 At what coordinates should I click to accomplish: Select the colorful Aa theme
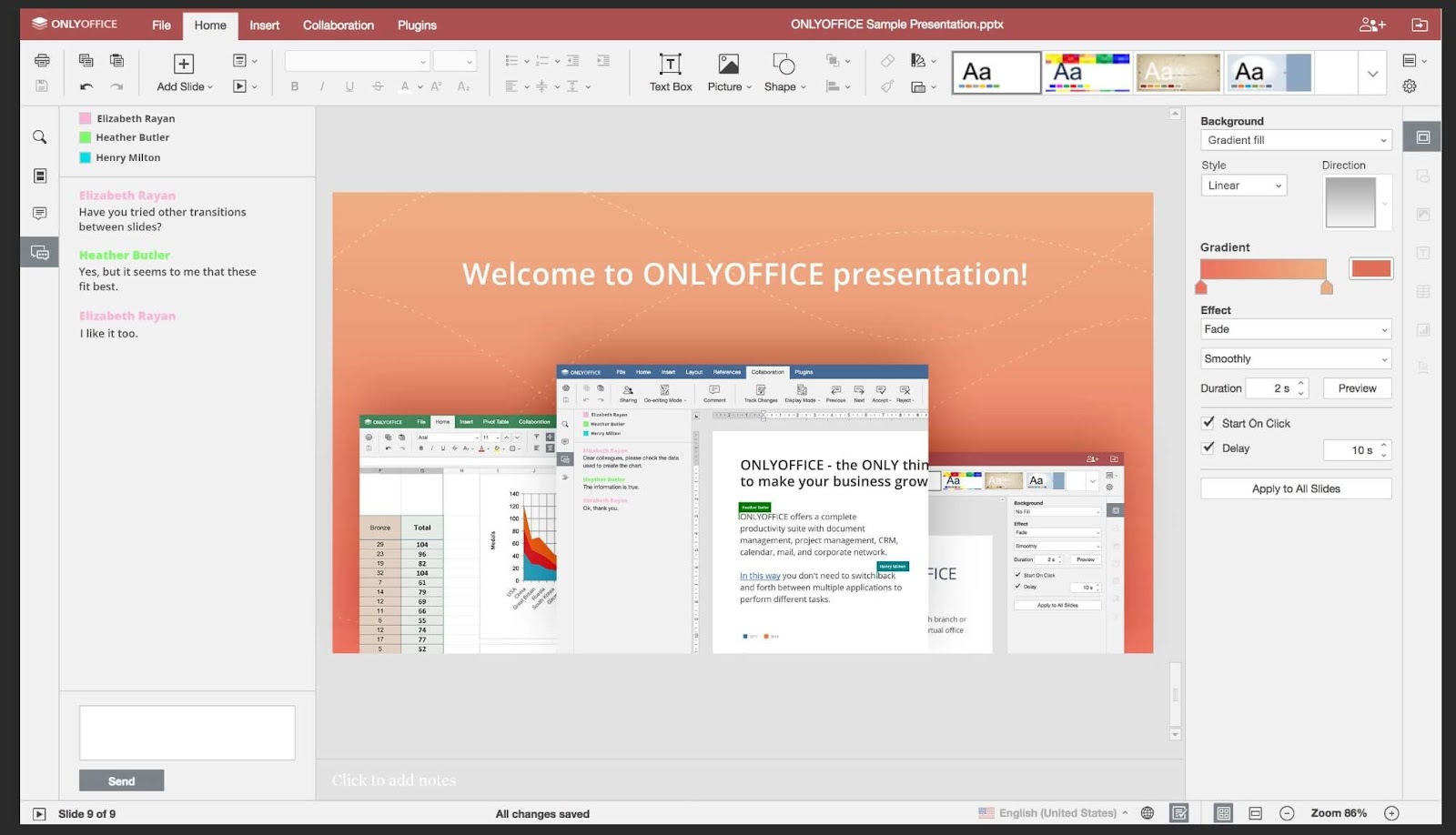pos(1087,73)
